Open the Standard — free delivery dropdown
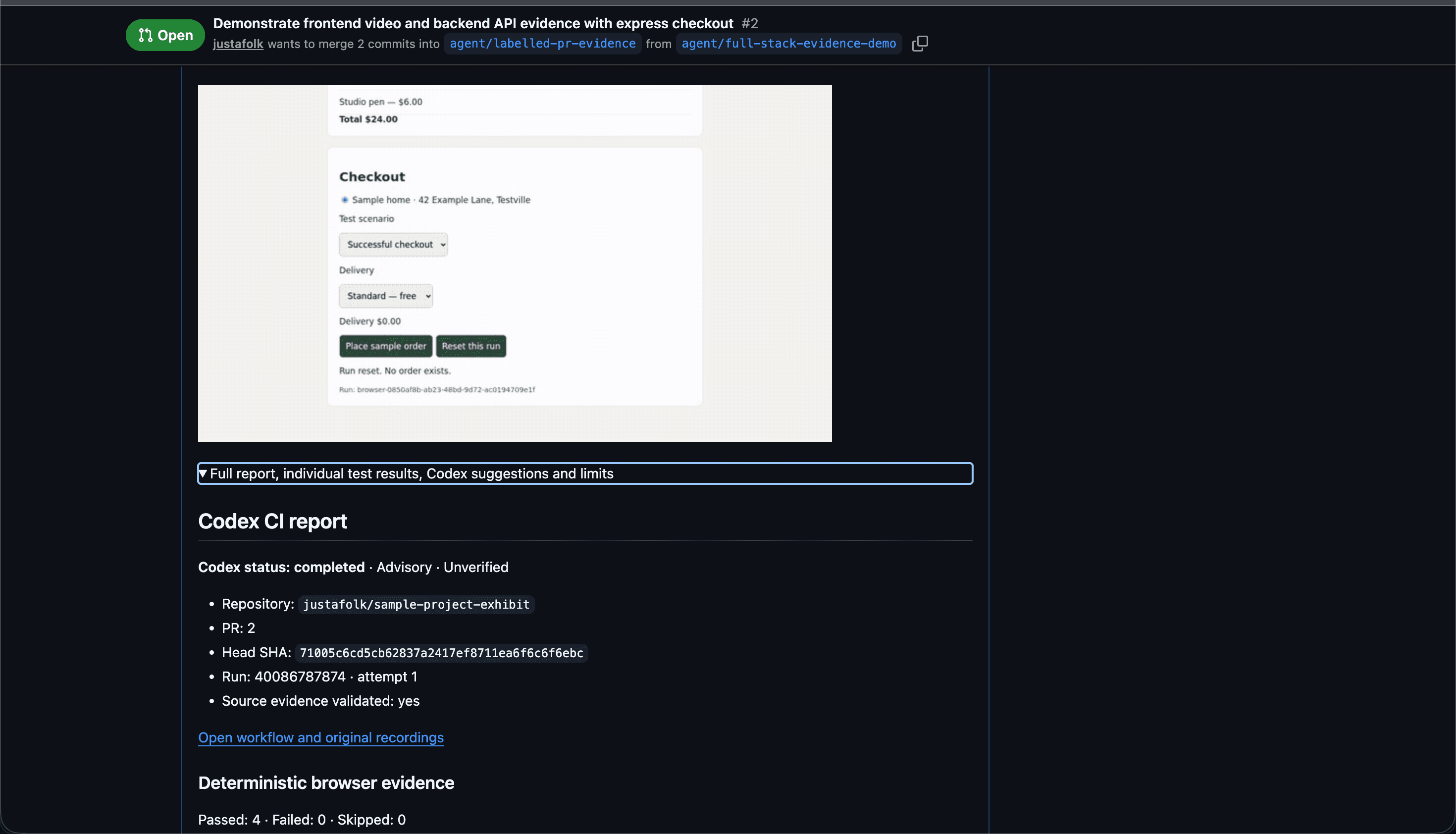The image size is (1456, 834). click(x=385, y=296)
